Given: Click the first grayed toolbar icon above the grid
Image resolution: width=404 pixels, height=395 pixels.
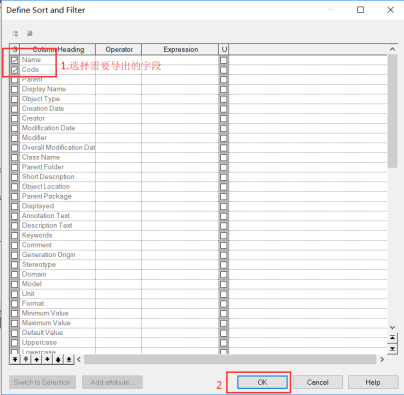Looking at the screenshot, I should pos(15,33).
